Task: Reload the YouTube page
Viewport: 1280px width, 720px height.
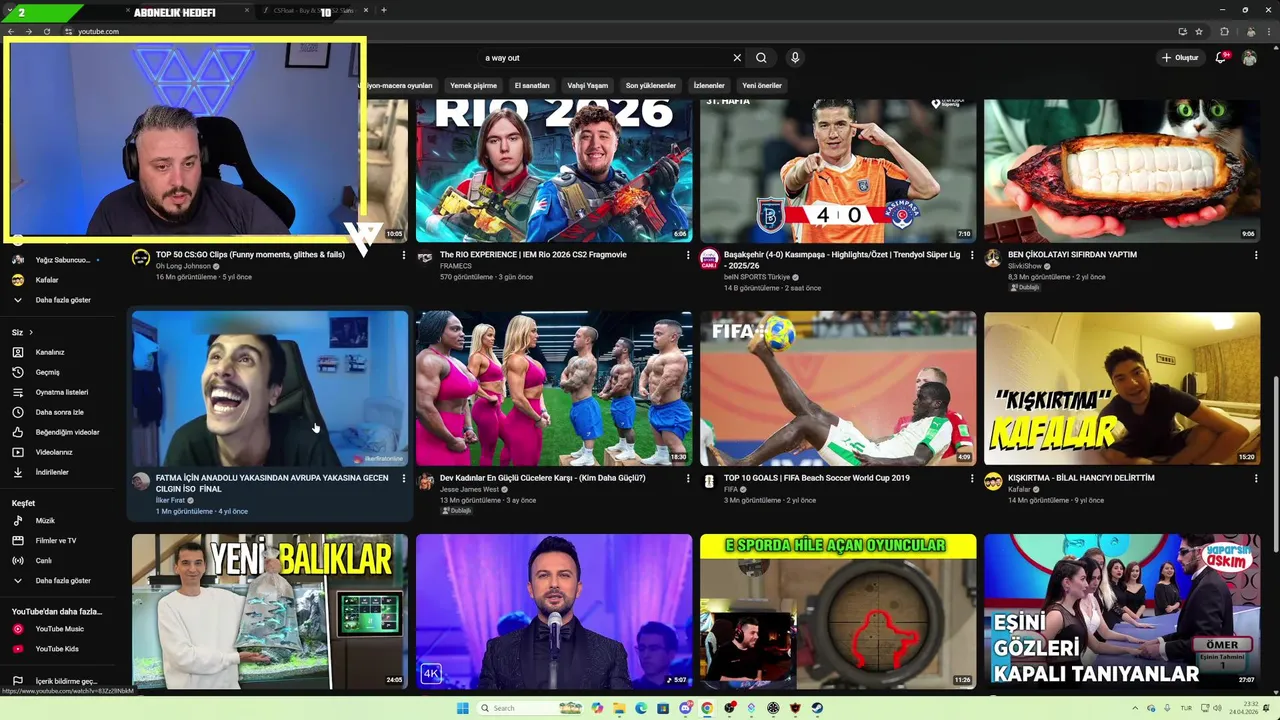Action: tap(46, 31)
